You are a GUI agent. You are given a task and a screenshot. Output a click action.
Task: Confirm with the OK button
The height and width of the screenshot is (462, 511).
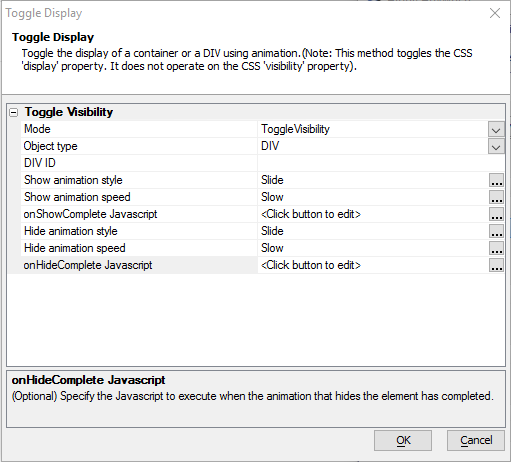tap(403, 440)
